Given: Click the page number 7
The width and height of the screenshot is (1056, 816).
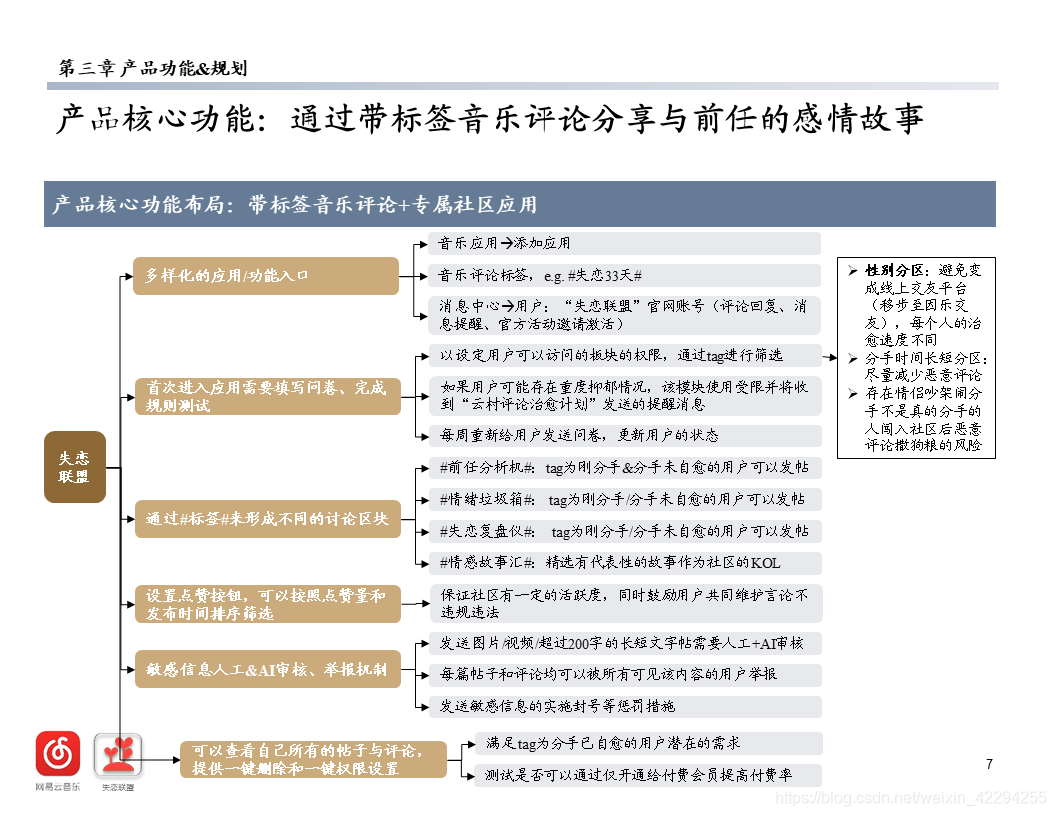Looking at the screenshot, I should point(989,764).
